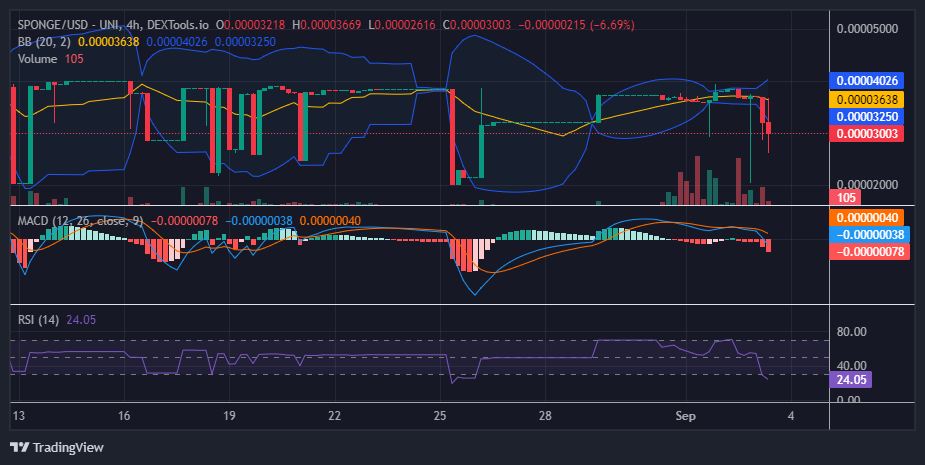Click the orange 0.00003638 value in BB legend

(x=109, y=42)
